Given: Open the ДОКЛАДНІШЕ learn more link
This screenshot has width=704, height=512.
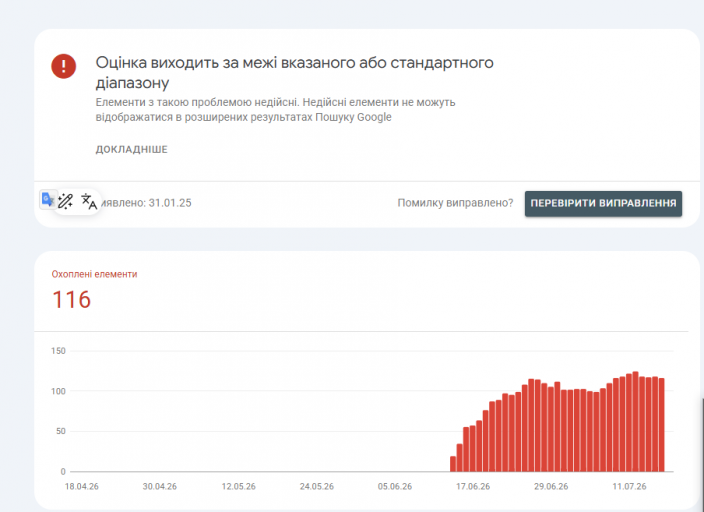Looking at the screenshot, I should coord(132,150).
